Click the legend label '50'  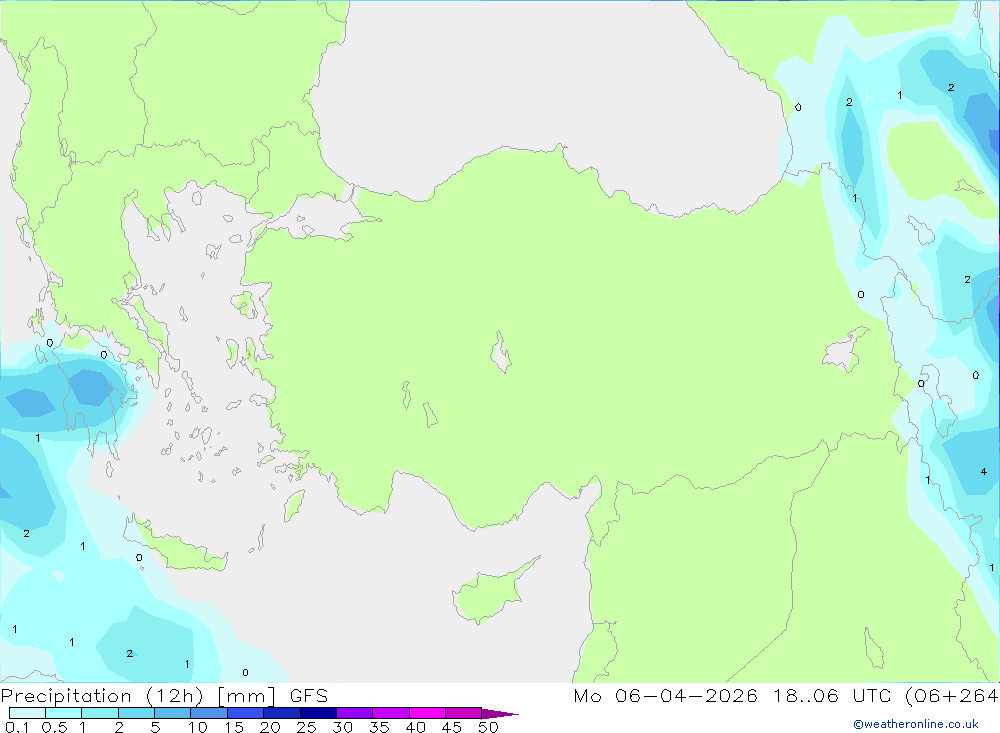(x=489, y=727)
